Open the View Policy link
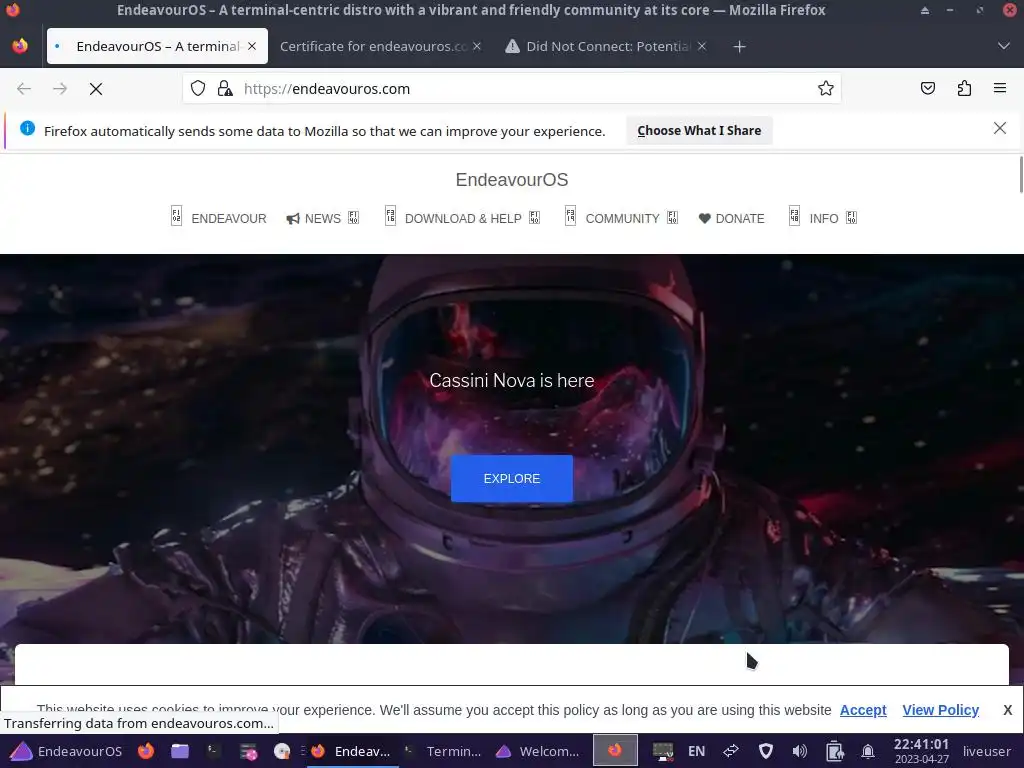Screen dimensions: 1024x768 pyautogui.click(x=940, y=710)
